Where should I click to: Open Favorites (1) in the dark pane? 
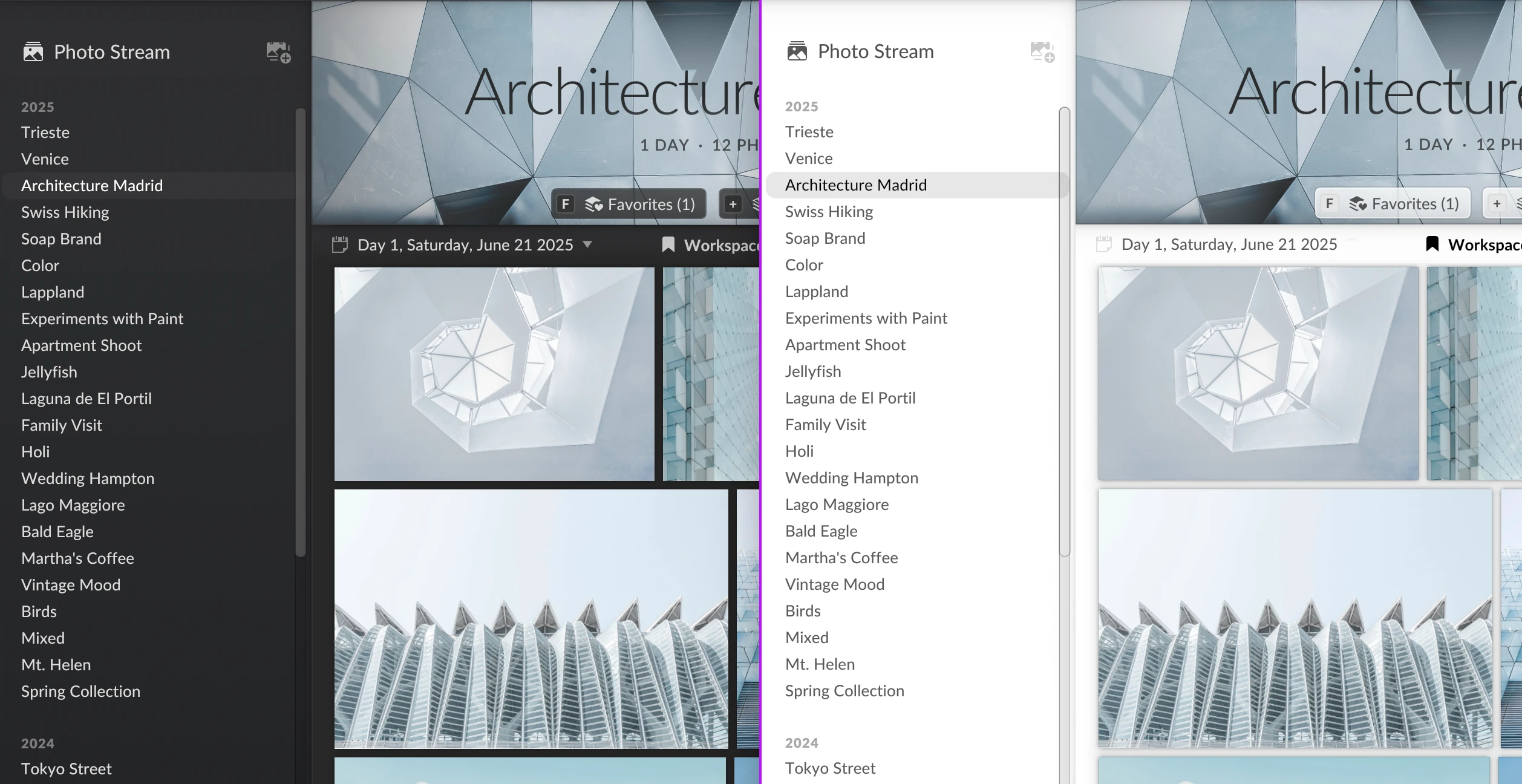point(629,204)
